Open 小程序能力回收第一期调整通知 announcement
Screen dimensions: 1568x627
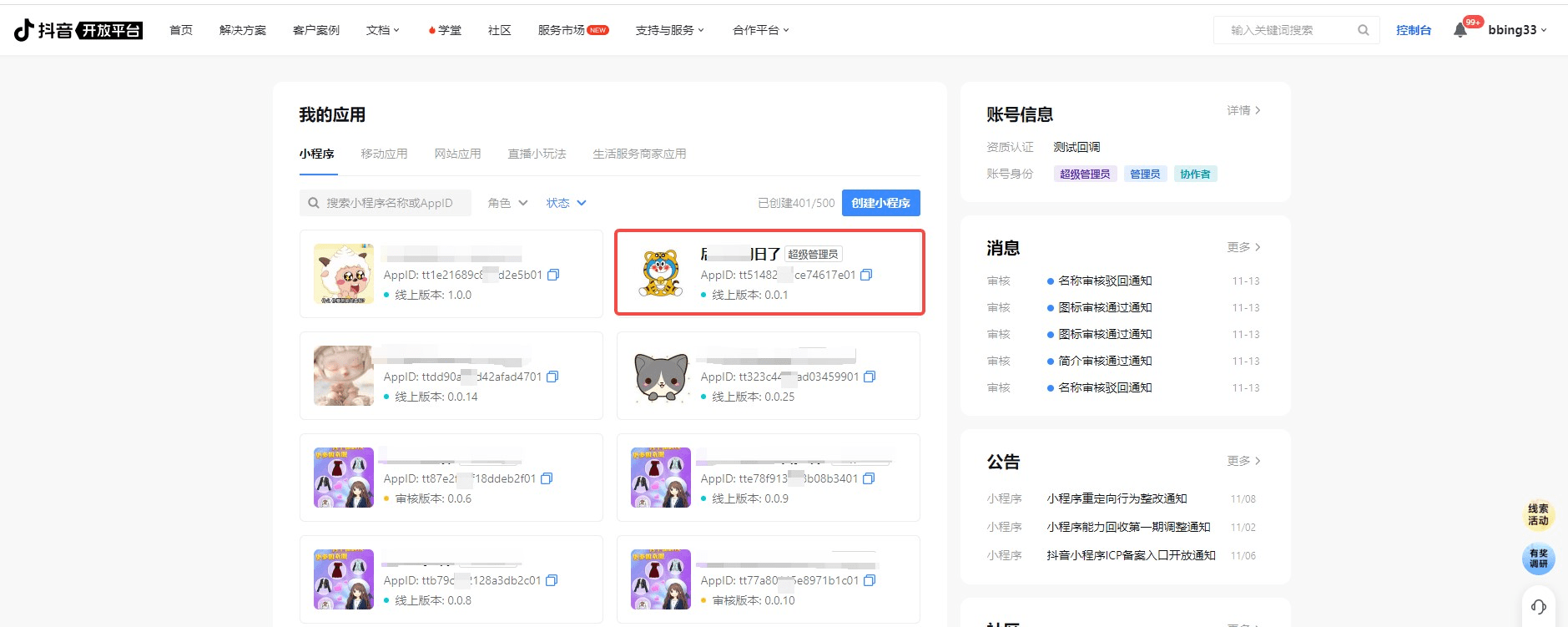point(1128,527)
